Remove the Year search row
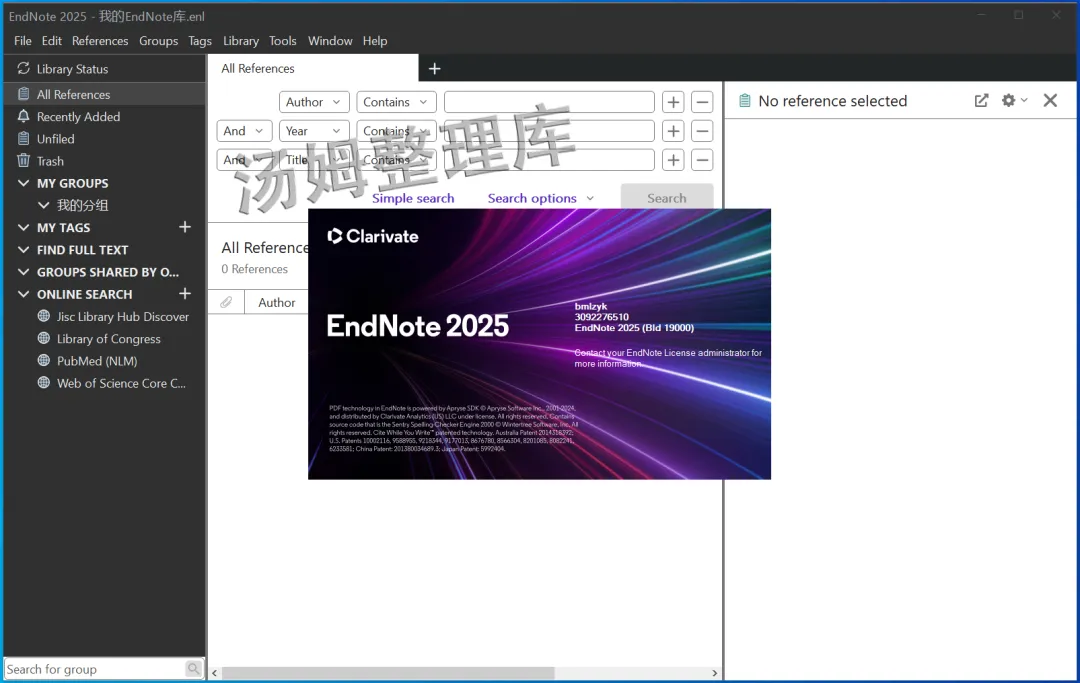The width and height of the screenshot is (1080, 683). 702,131
